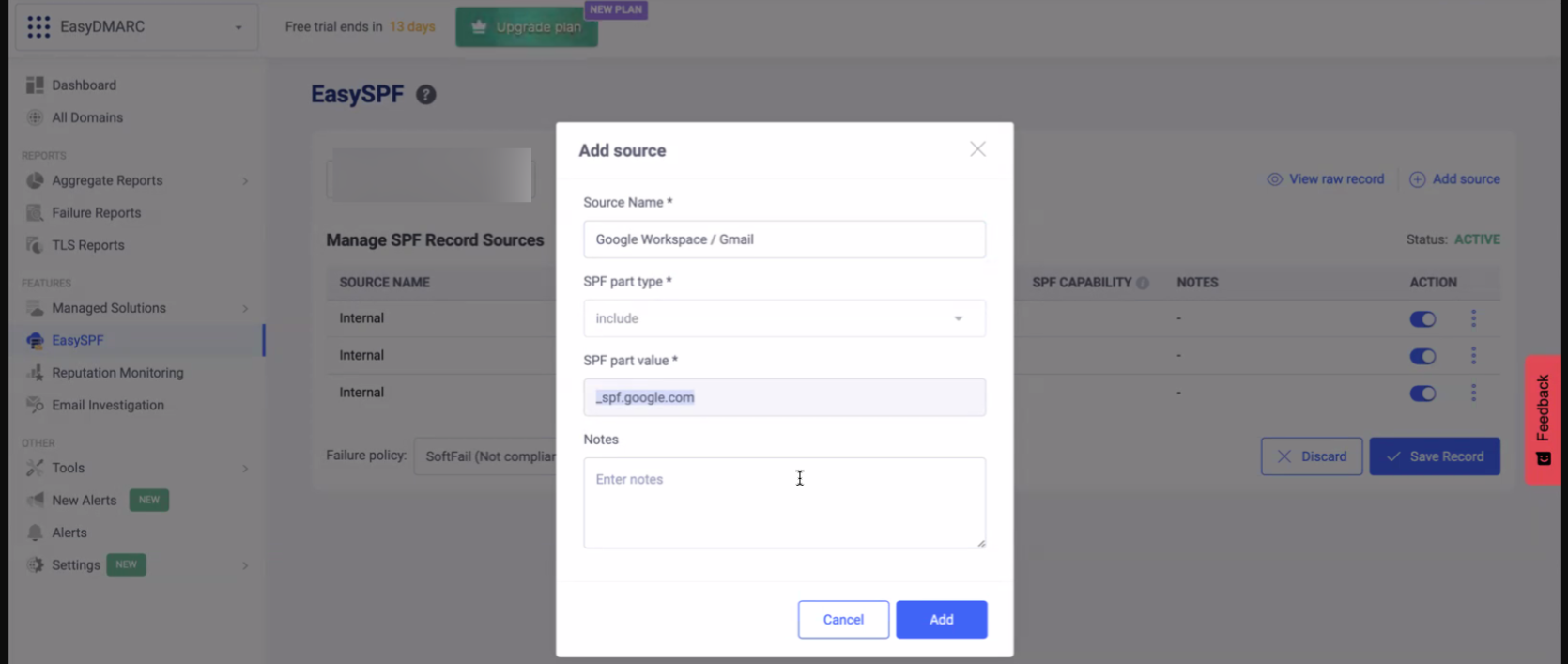Screen dimensions: 1568x664
Task: Close the Add source dialog
Action: coord(977,149)
